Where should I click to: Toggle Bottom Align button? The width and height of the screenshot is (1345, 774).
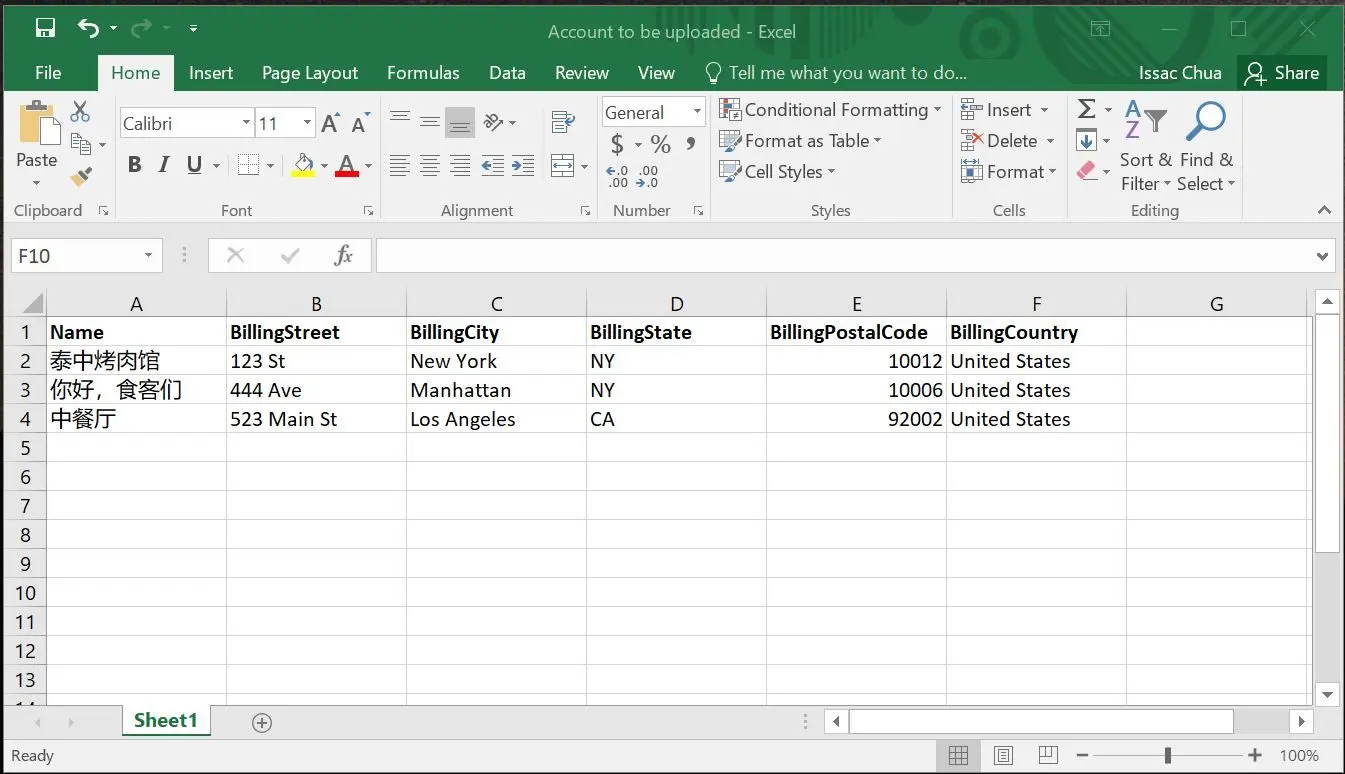pyautogui.click(x=460, y=122)
